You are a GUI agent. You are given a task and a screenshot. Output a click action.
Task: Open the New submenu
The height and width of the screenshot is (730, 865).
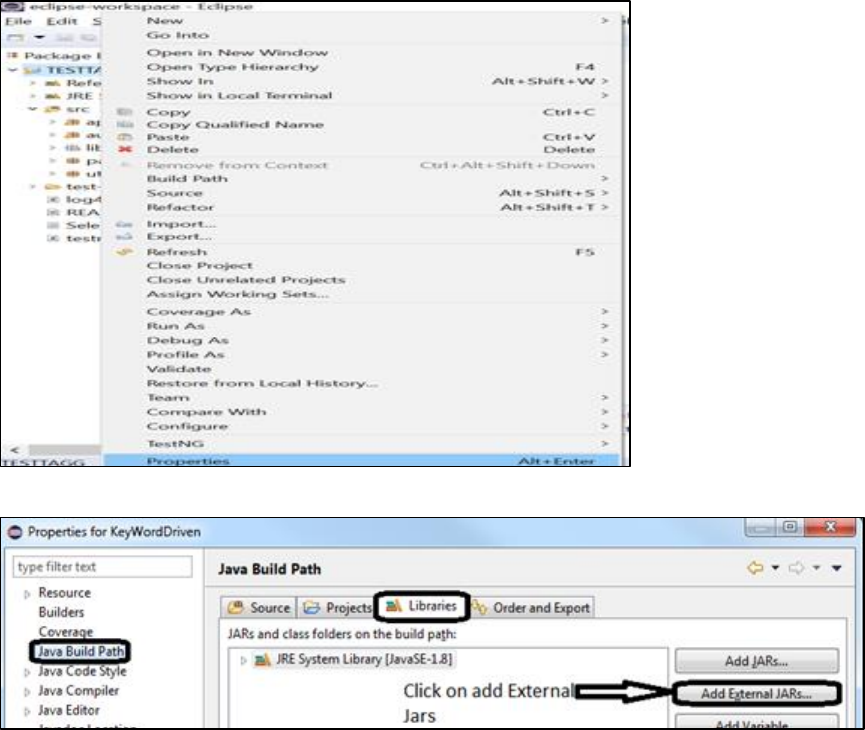(362, 21)
